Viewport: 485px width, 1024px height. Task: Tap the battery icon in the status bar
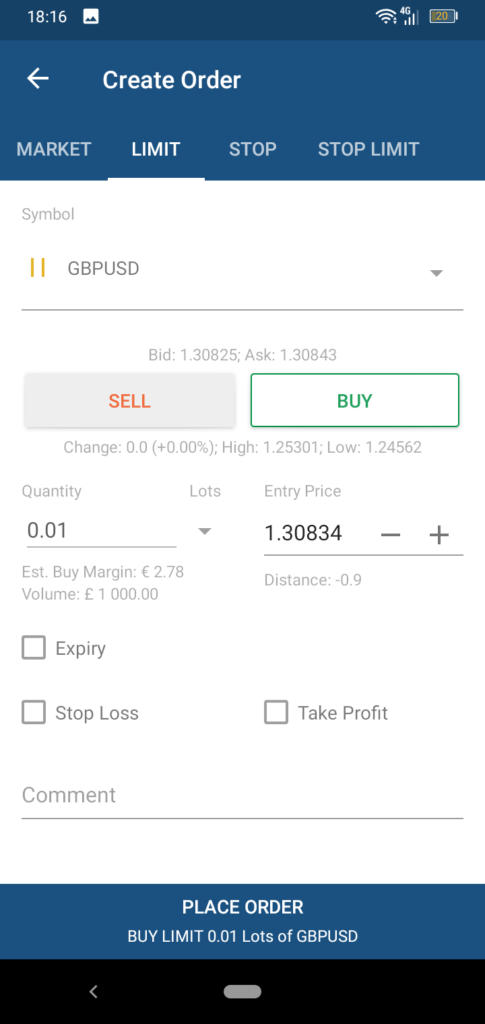tap(443, 17)
